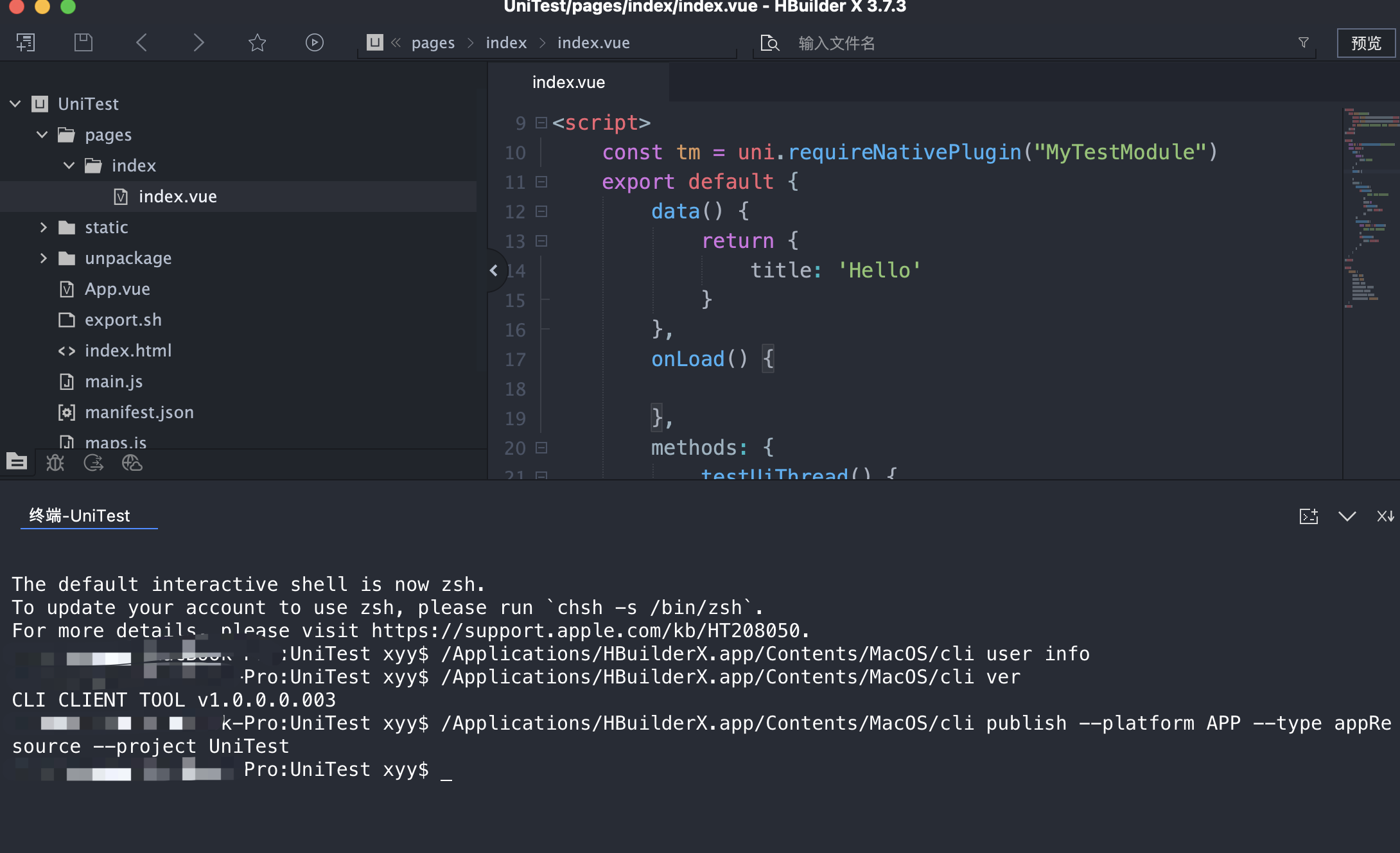This screenshot has height=853, width=1400.
Task: Click the bookmark star icon
Action: pyautogui.click(x=257, y=42)
